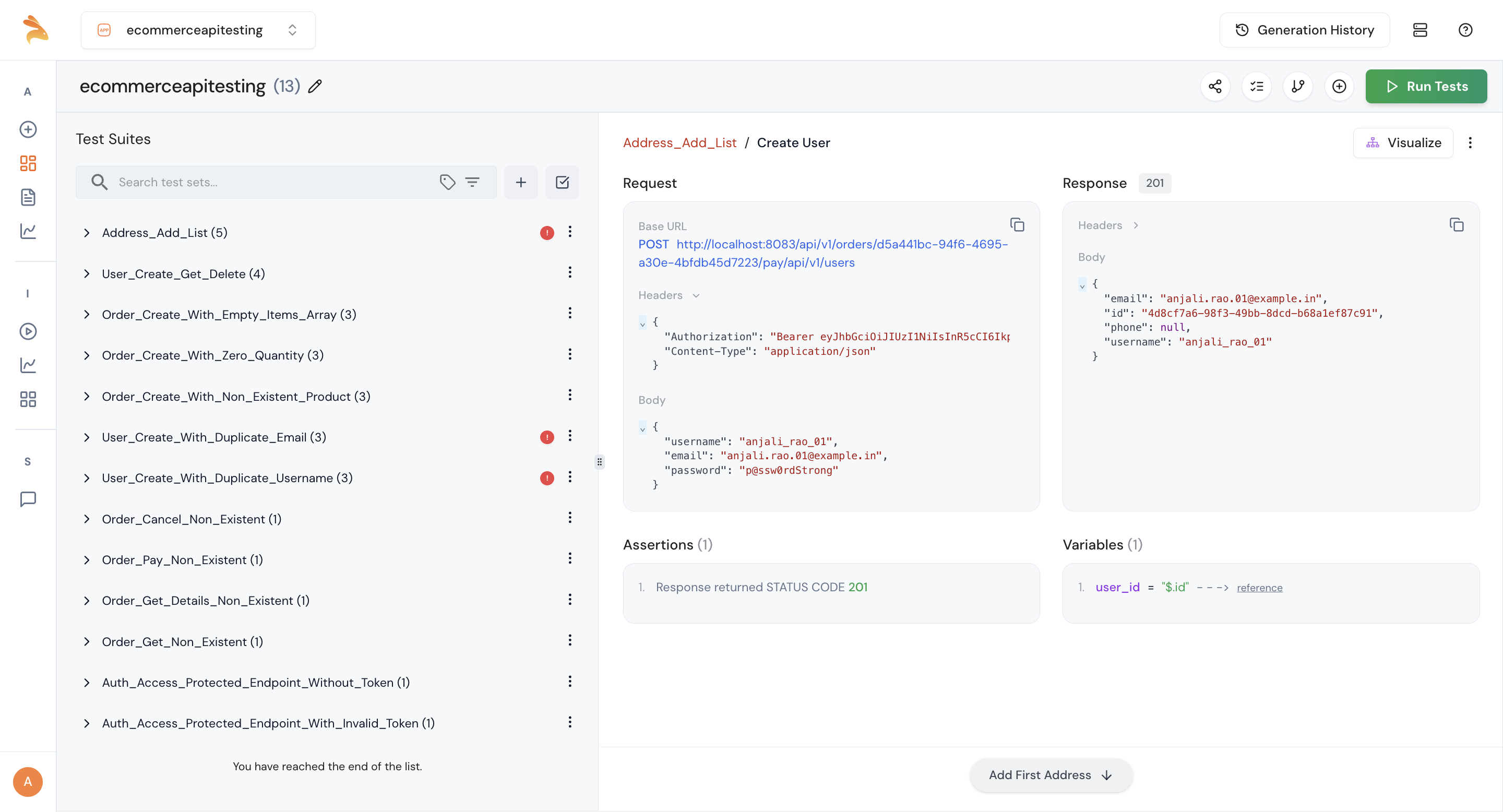1503x812 pixels.
Task: Click the branch/version icon next to Run Tests
Action: (x=1297, y=86)
